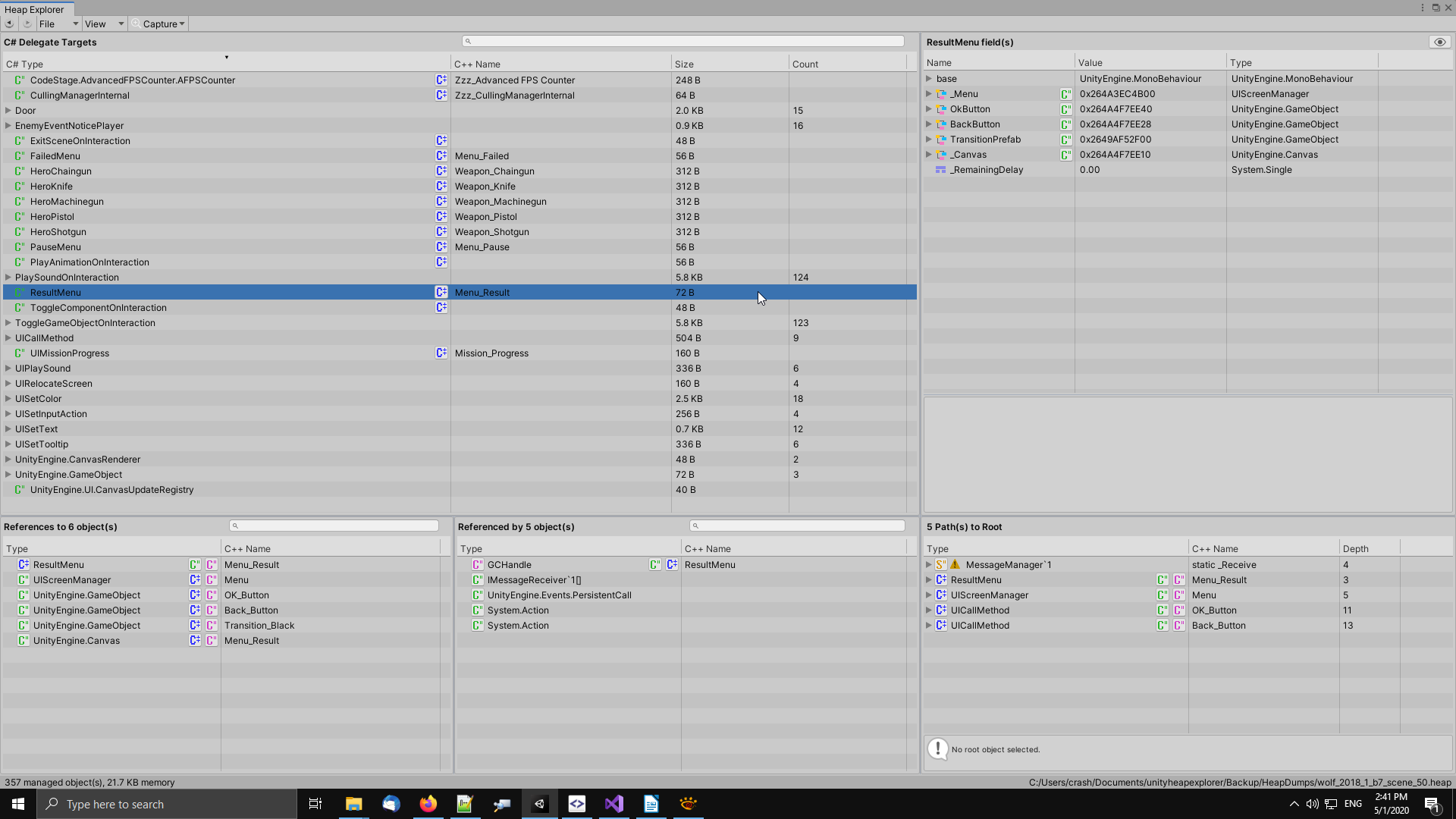Screen dimensions: 1456x819
Task: Expand the MessageManager`1 path to root
Action: click(928, 564)
